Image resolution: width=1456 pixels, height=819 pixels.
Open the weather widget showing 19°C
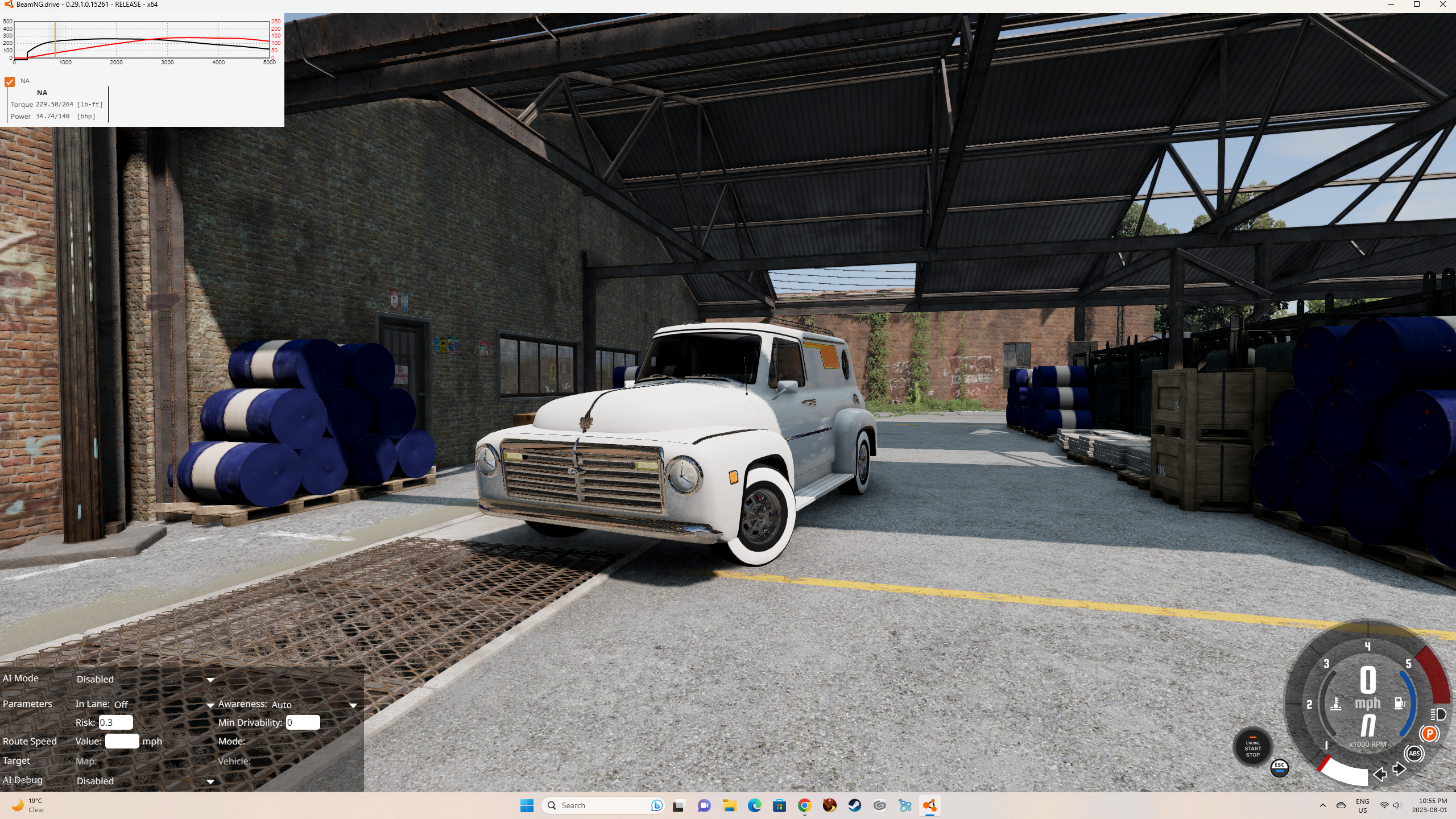pyautogui.click(x=28, y=805)
